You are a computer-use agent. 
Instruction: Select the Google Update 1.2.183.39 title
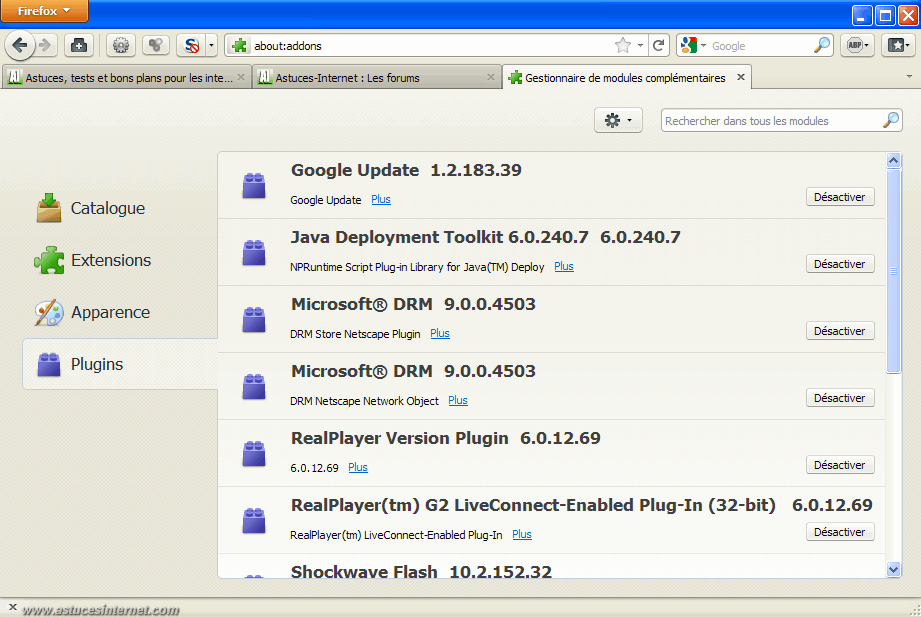(406, 170)
